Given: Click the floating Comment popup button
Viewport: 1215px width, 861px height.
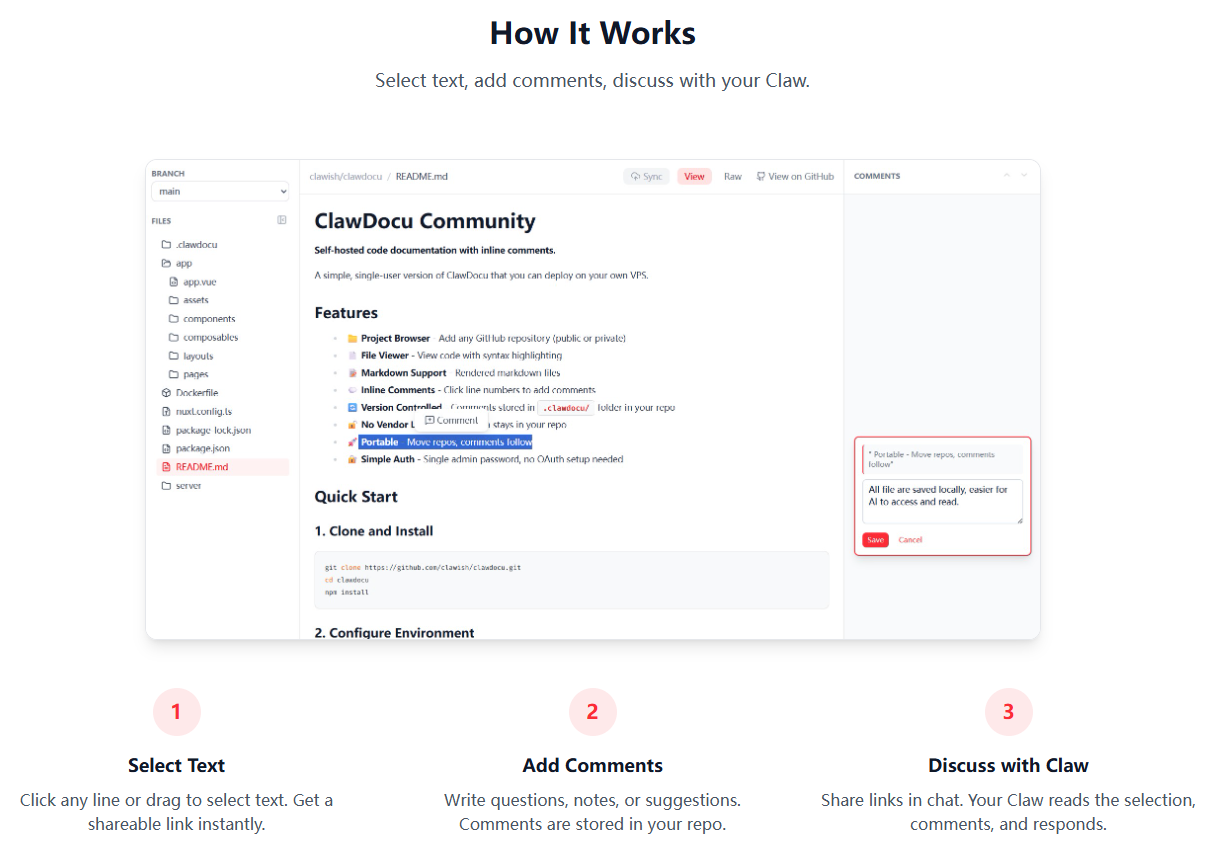Looking at the screenshot, I should [x=451, y=421].
